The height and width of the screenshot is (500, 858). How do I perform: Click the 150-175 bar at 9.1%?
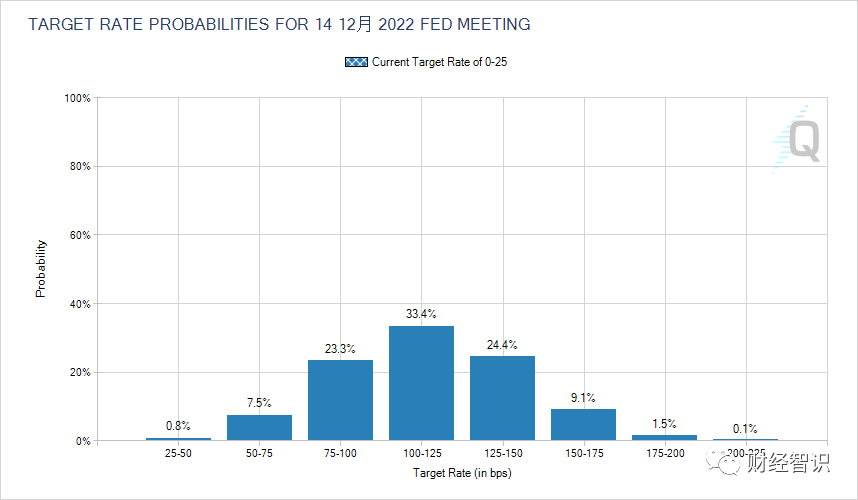(583, 424)
